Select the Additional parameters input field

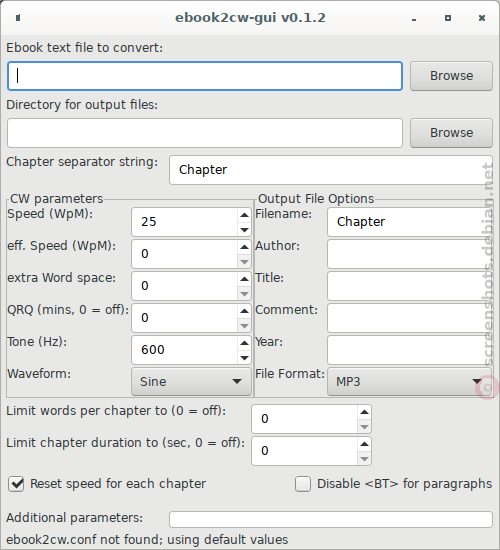point(331,519)
